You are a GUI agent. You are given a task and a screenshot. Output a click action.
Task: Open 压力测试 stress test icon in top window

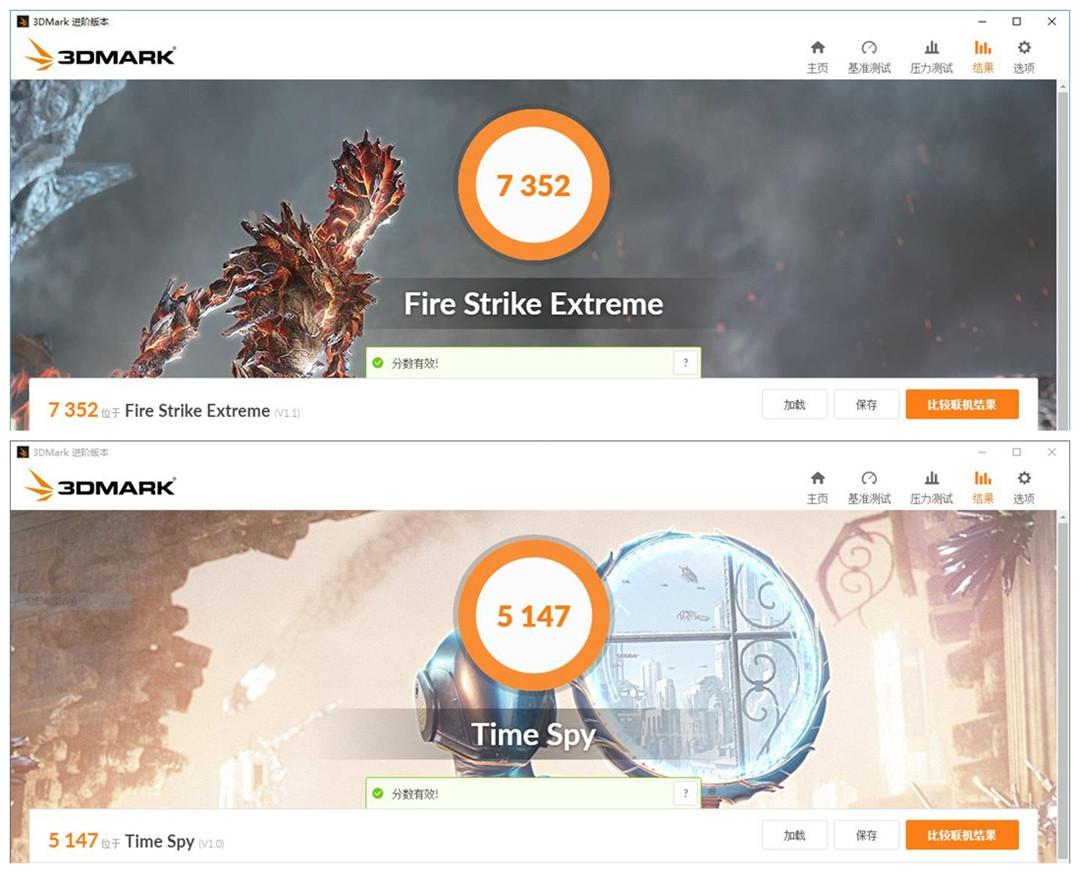(931, 57)
